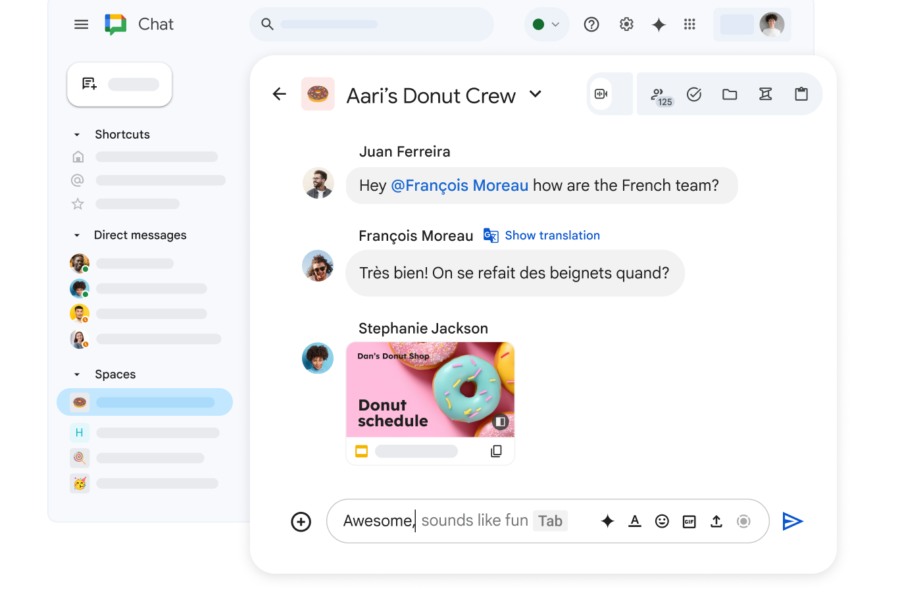The width and height of the screenshot is (900, 600).
Task: Click the record message circle icon
Action: (x=743, y=521)
